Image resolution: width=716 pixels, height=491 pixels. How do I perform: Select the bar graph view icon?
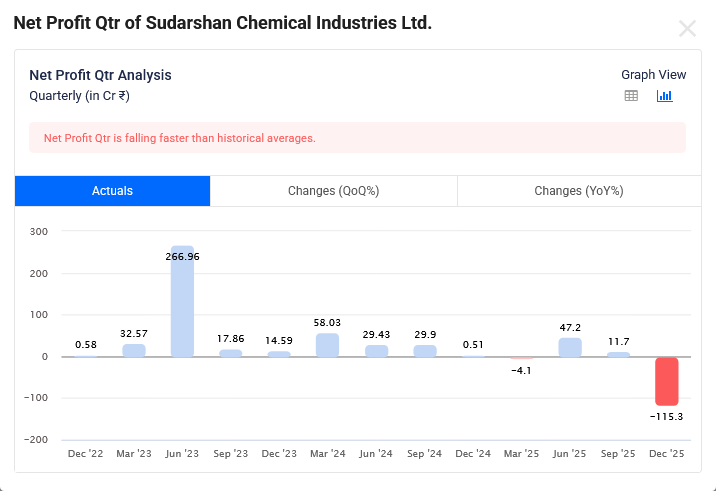coord(665,96)
